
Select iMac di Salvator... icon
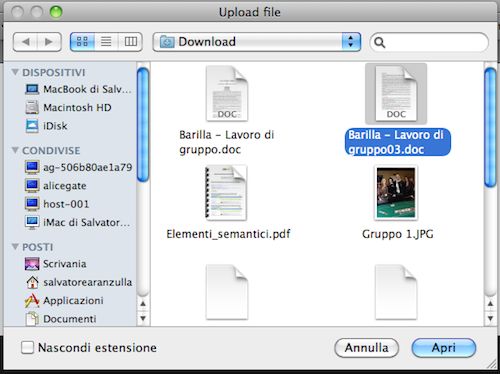coord(32,222)
